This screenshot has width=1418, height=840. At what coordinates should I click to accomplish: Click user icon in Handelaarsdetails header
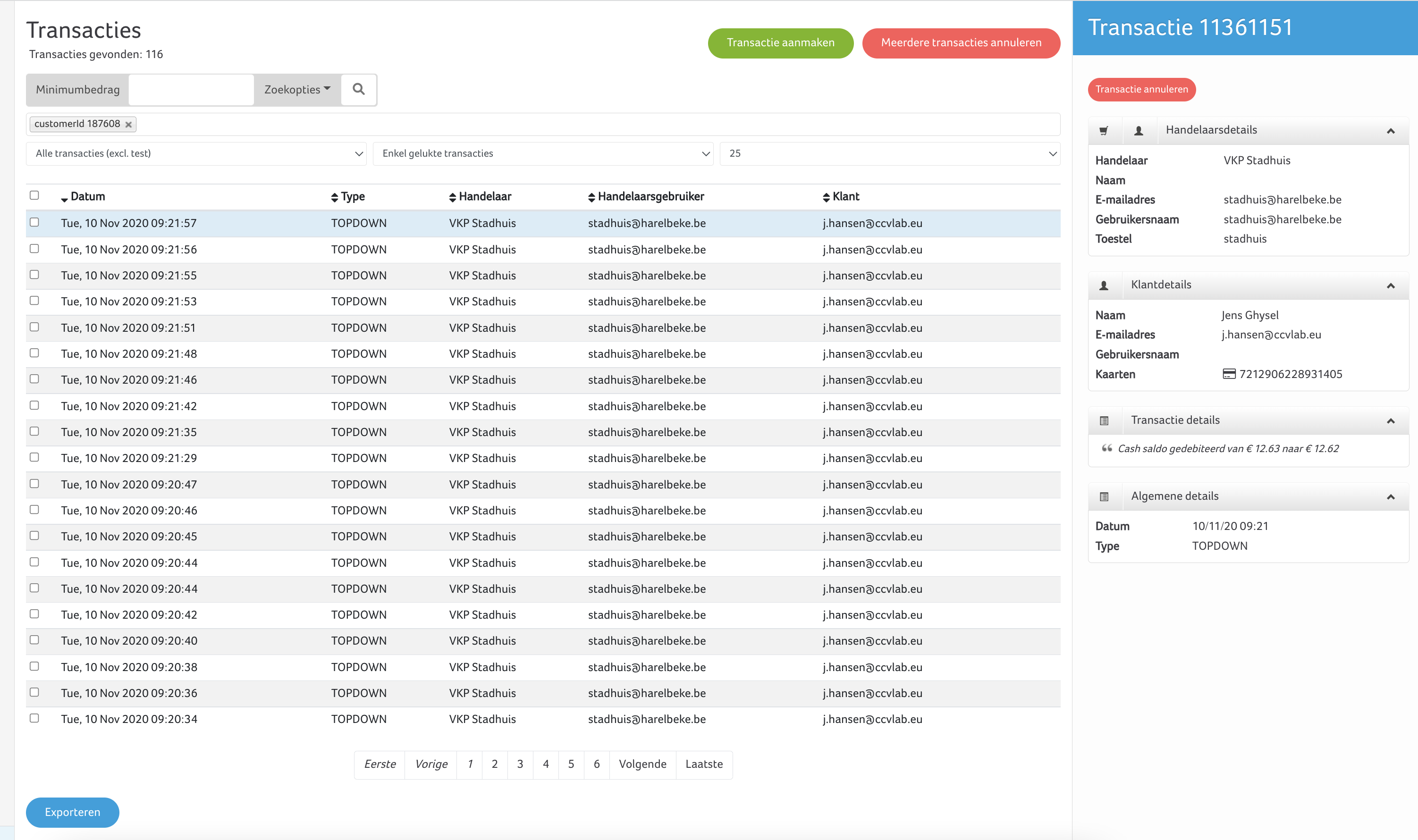coord(1139,131)
